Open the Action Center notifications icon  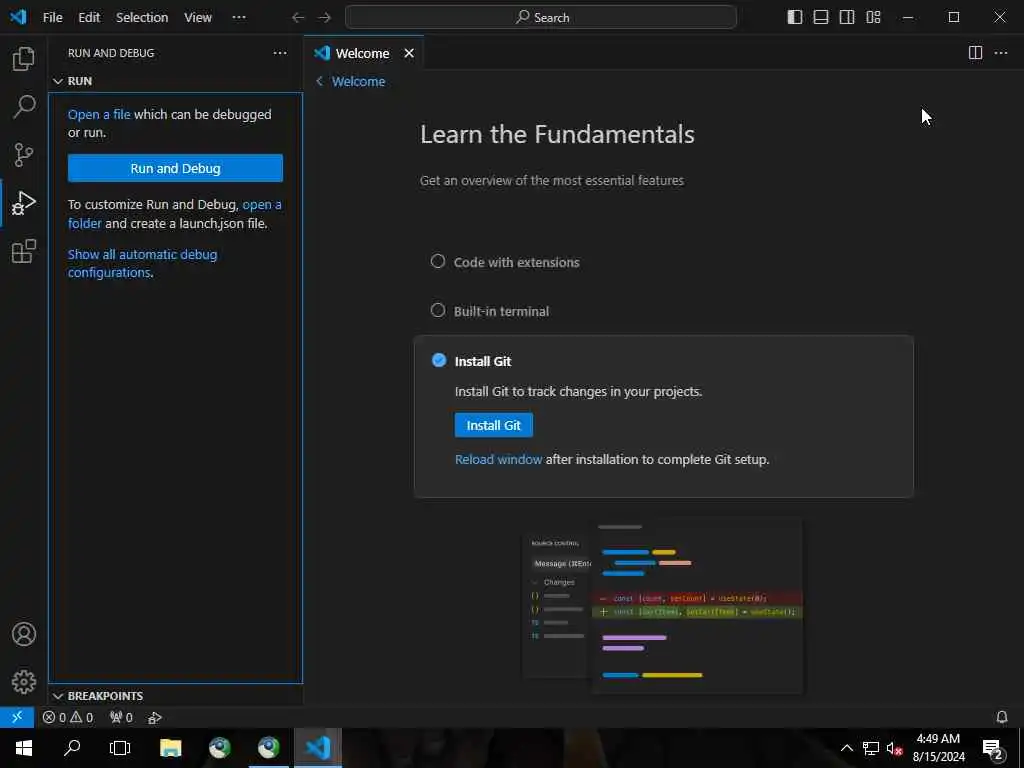(993, 749)
